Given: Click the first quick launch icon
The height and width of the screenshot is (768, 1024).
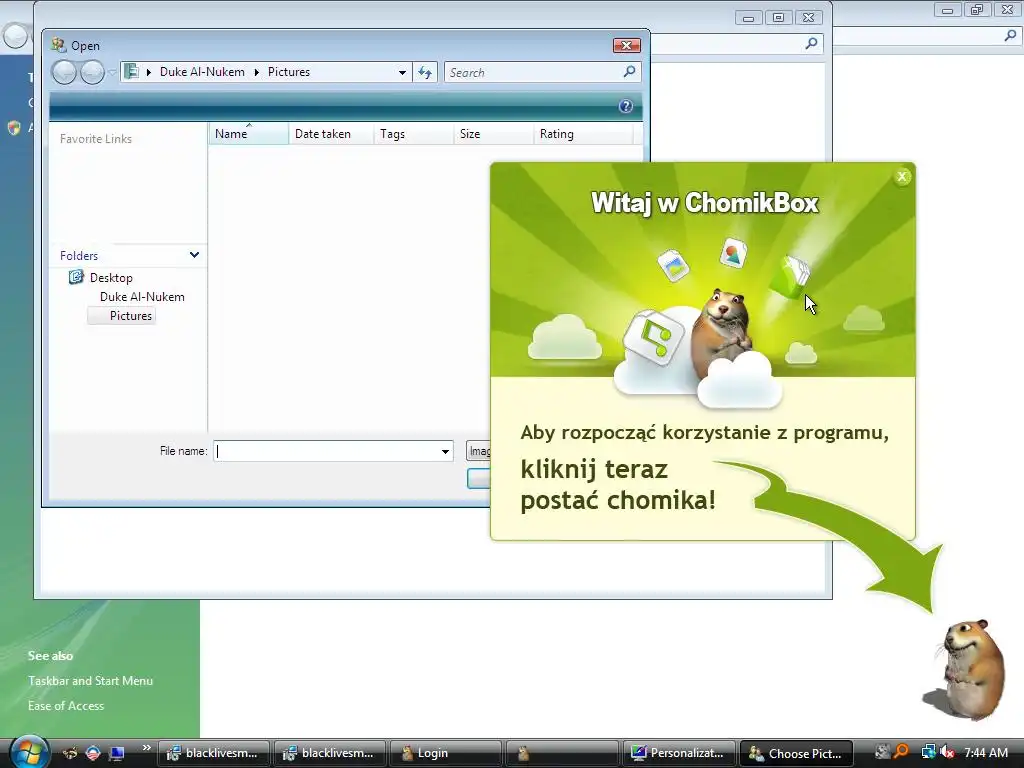Looking at the screenshot, I should click(x=70, y=753).
